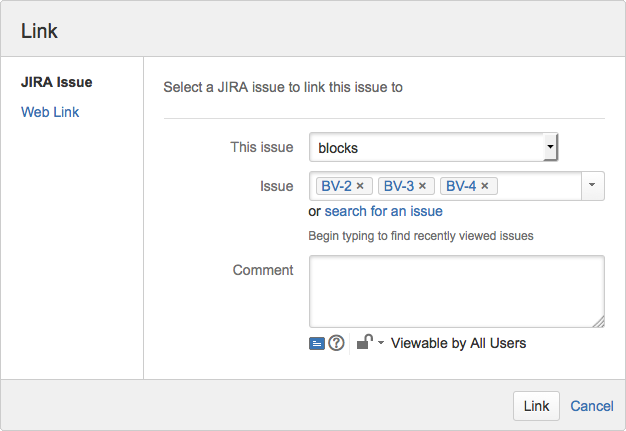This screenshot has width=626, height=431.
Task: Switch to the Web Link tab
Action: pos(50,112)
